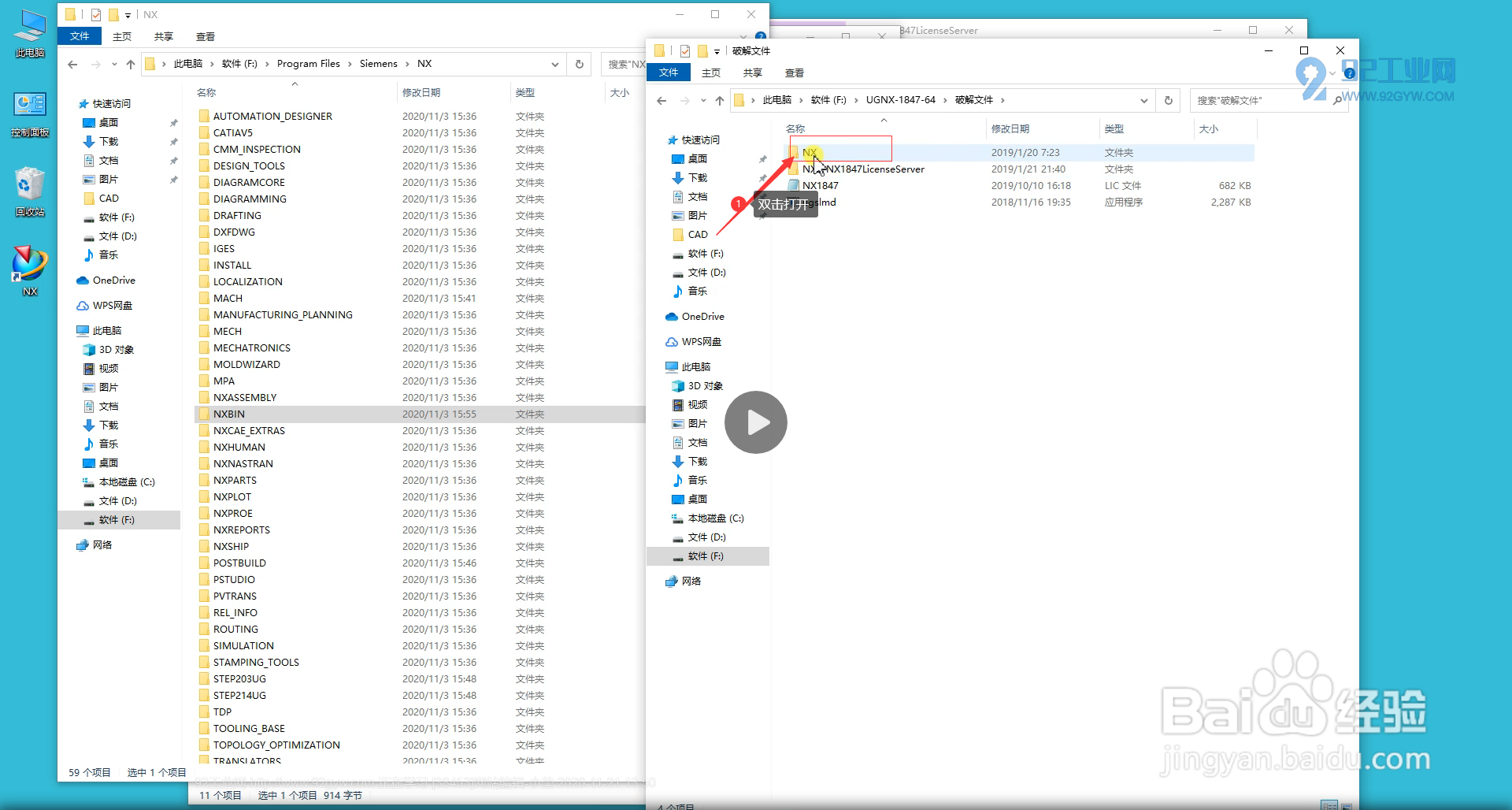
Task: Refresh the 破解文件 window folder view
Action: point(1169,100)
